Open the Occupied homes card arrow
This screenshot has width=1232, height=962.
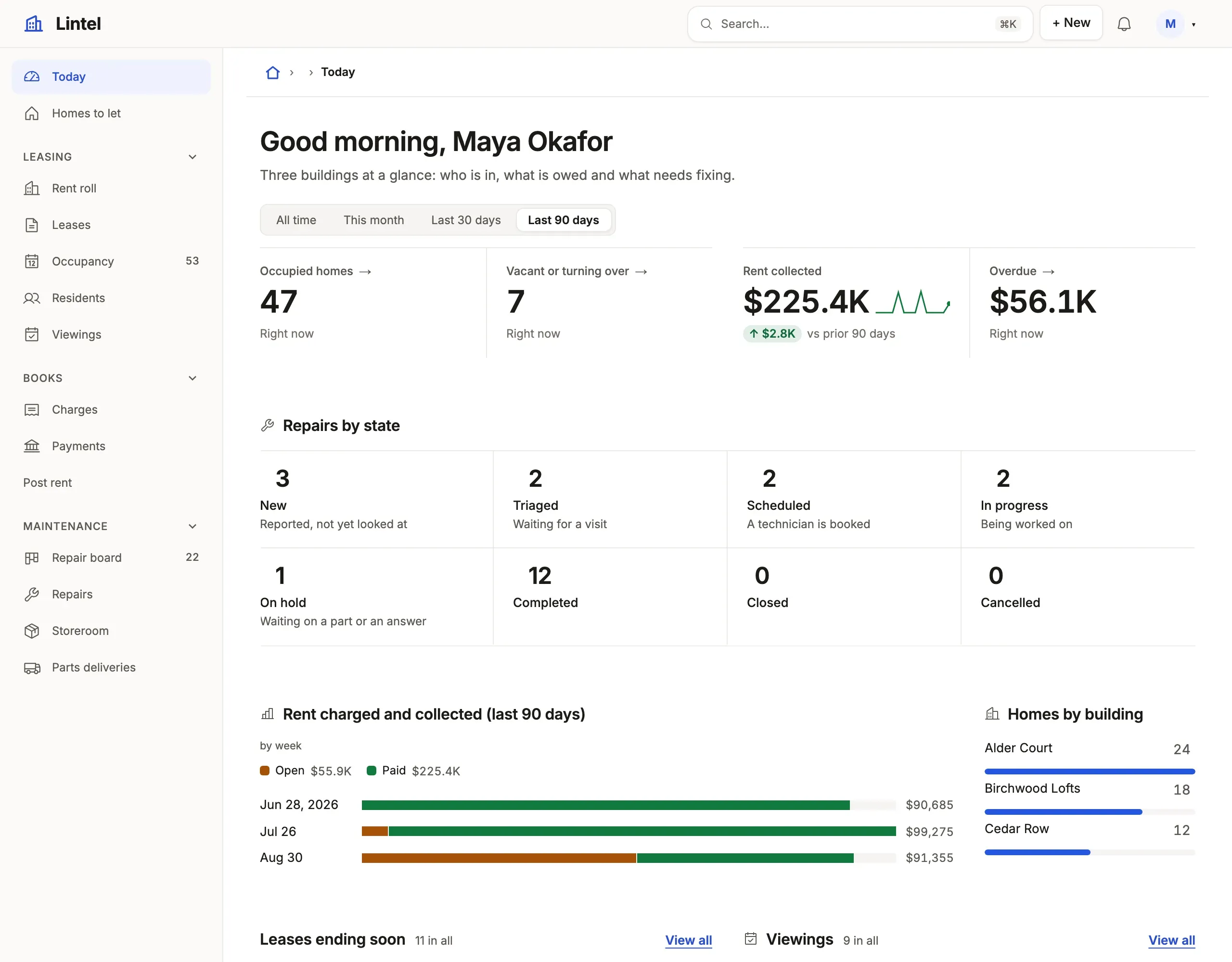[366, 272]
